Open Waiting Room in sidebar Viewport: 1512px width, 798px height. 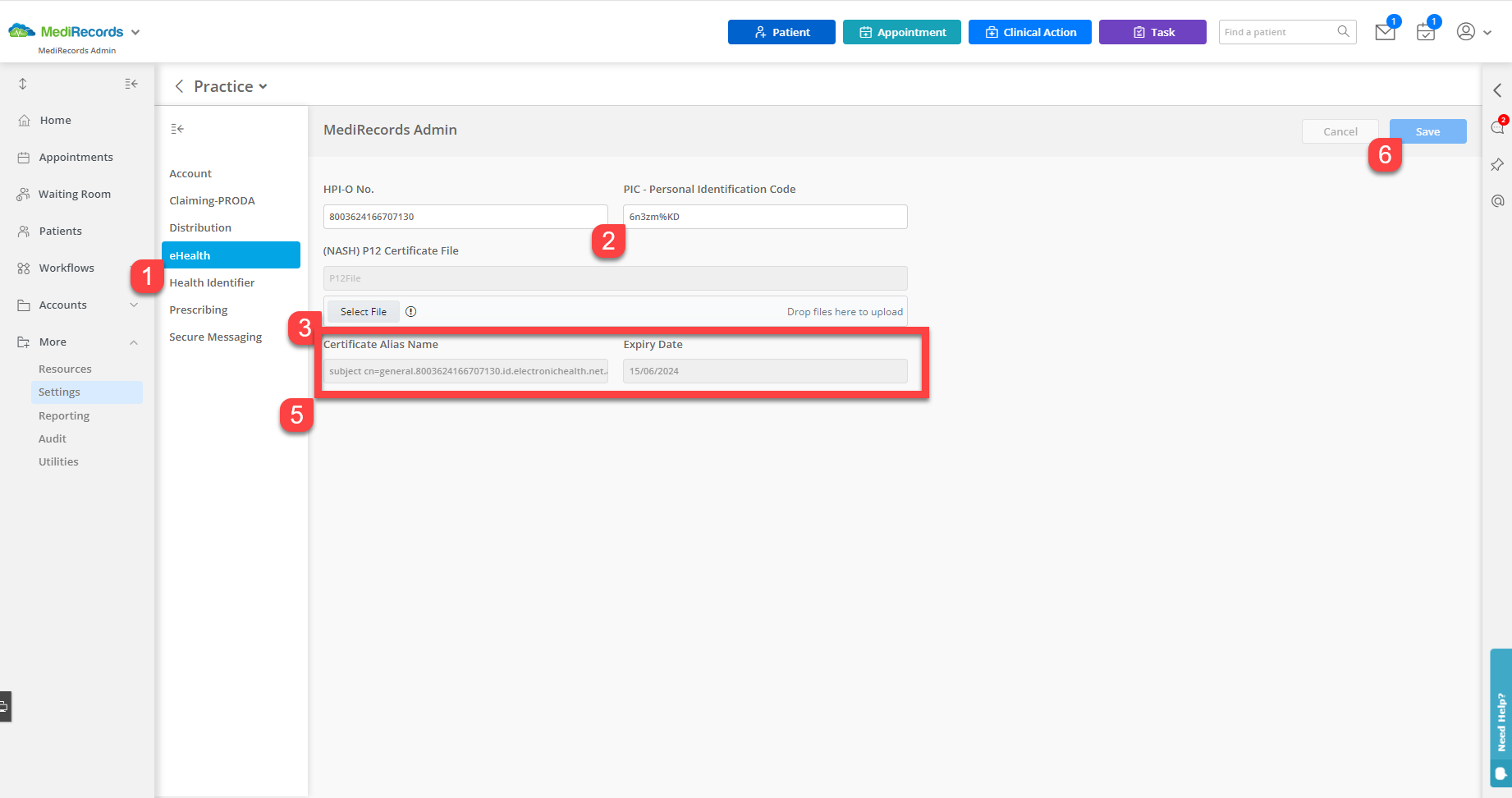coord(75,194)
